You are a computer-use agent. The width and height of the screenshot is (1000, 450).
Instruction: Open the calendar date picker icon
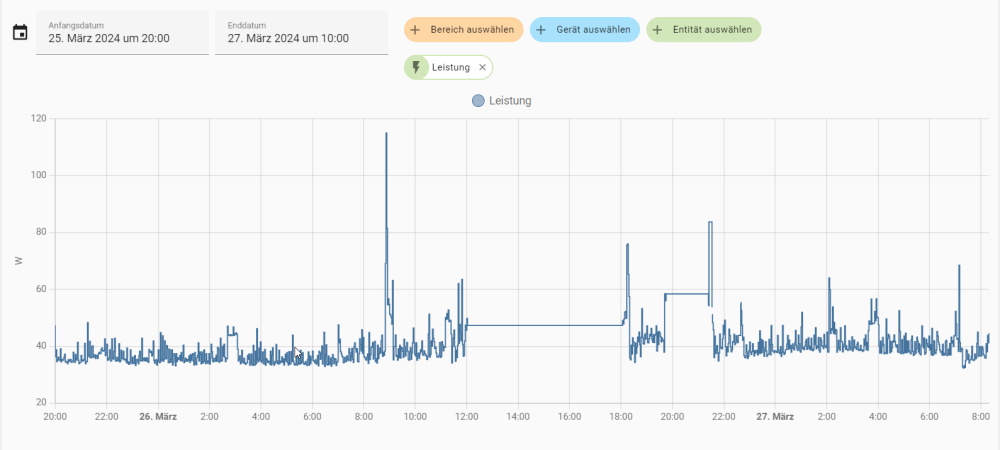pyautogui.click(x=20, y=32)
